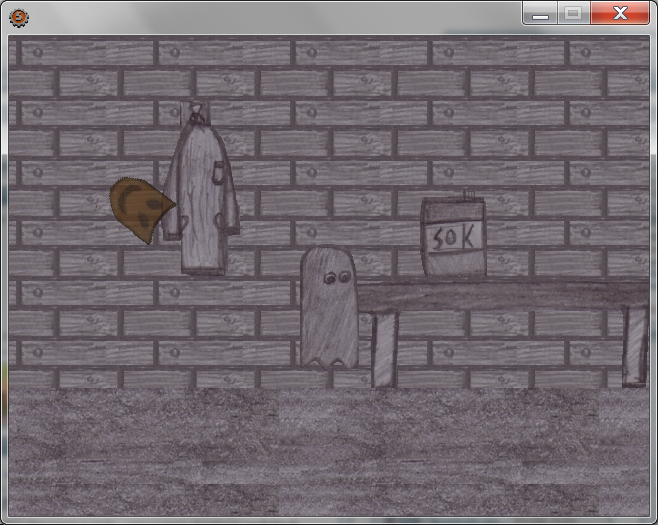
Task: Pick the box labeled 50K
Action: (x=453, y=238)
